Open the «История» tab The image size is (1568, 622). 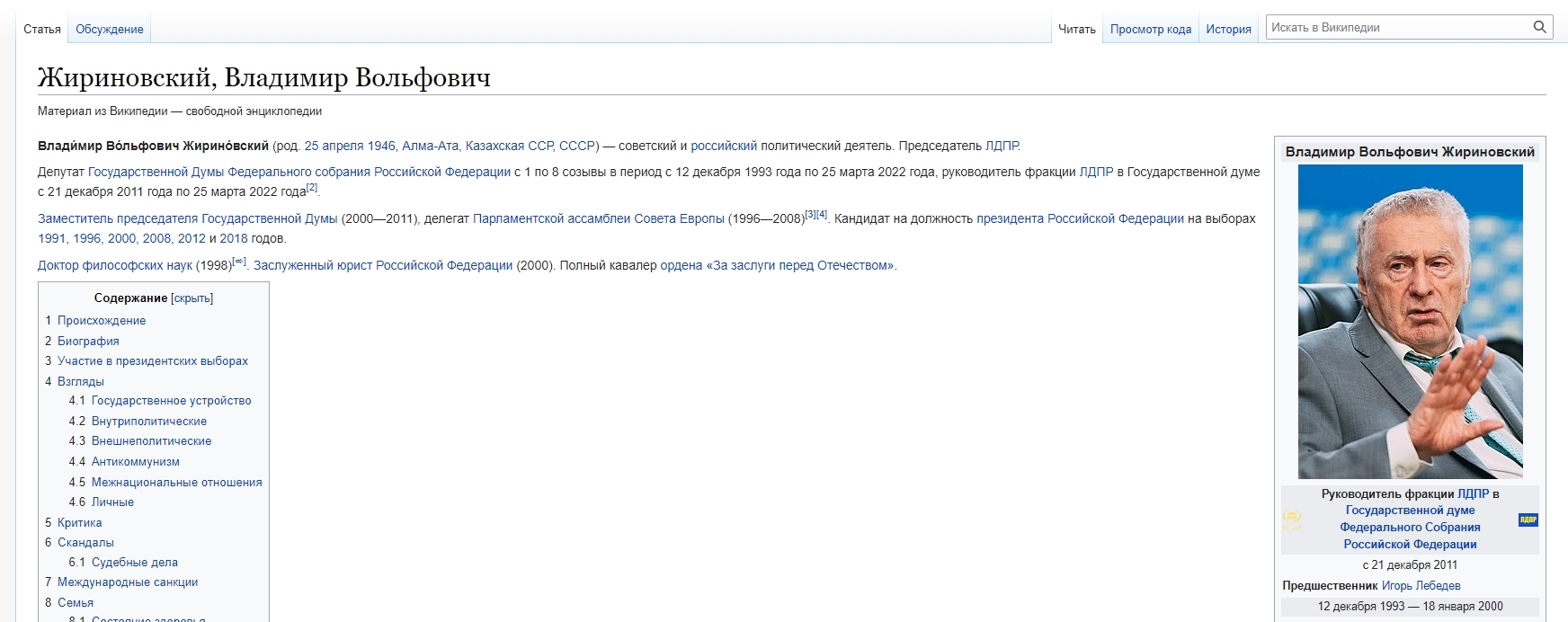[x=1228, y=30]
